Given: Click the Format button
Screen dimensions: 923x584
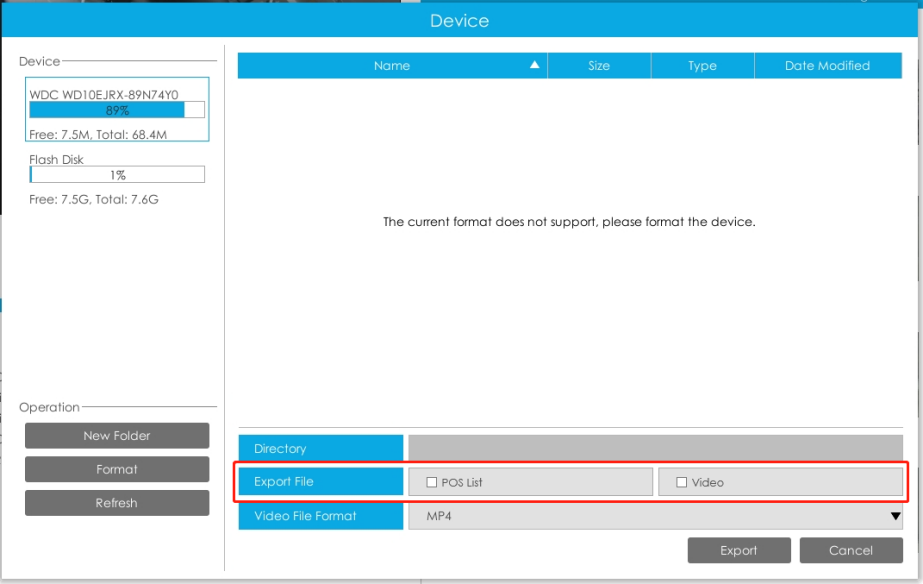Looking at the screenshot, I should pyautogui.click(x=117, y=469).
